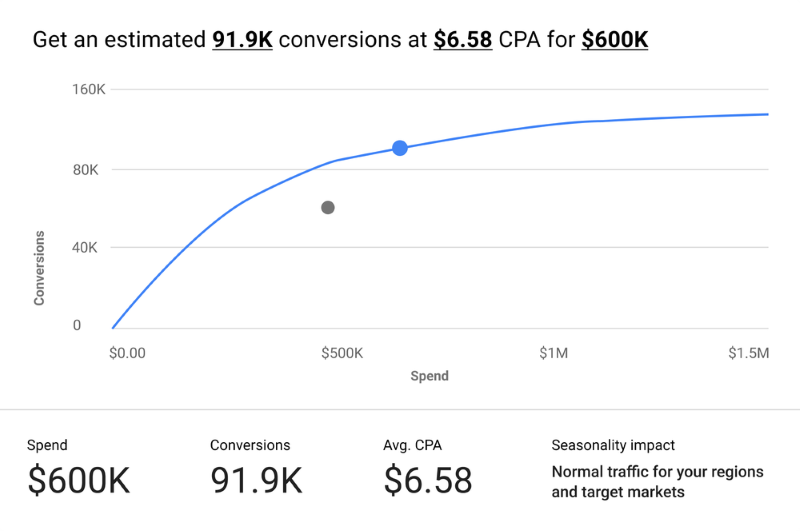
Task: Select the underlined $600K budget in heading
Action: [x=615, y=40]
